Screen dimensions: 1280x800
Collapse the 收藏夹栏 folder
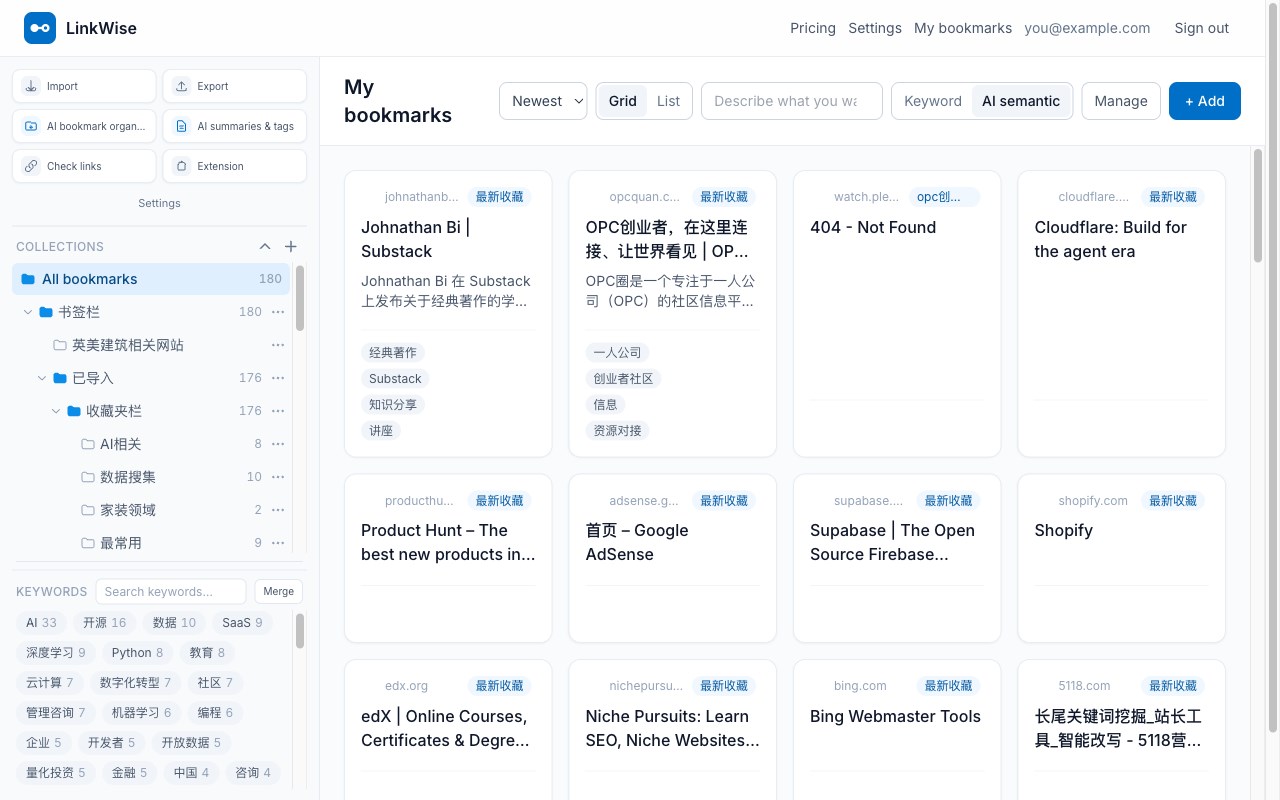56,411
